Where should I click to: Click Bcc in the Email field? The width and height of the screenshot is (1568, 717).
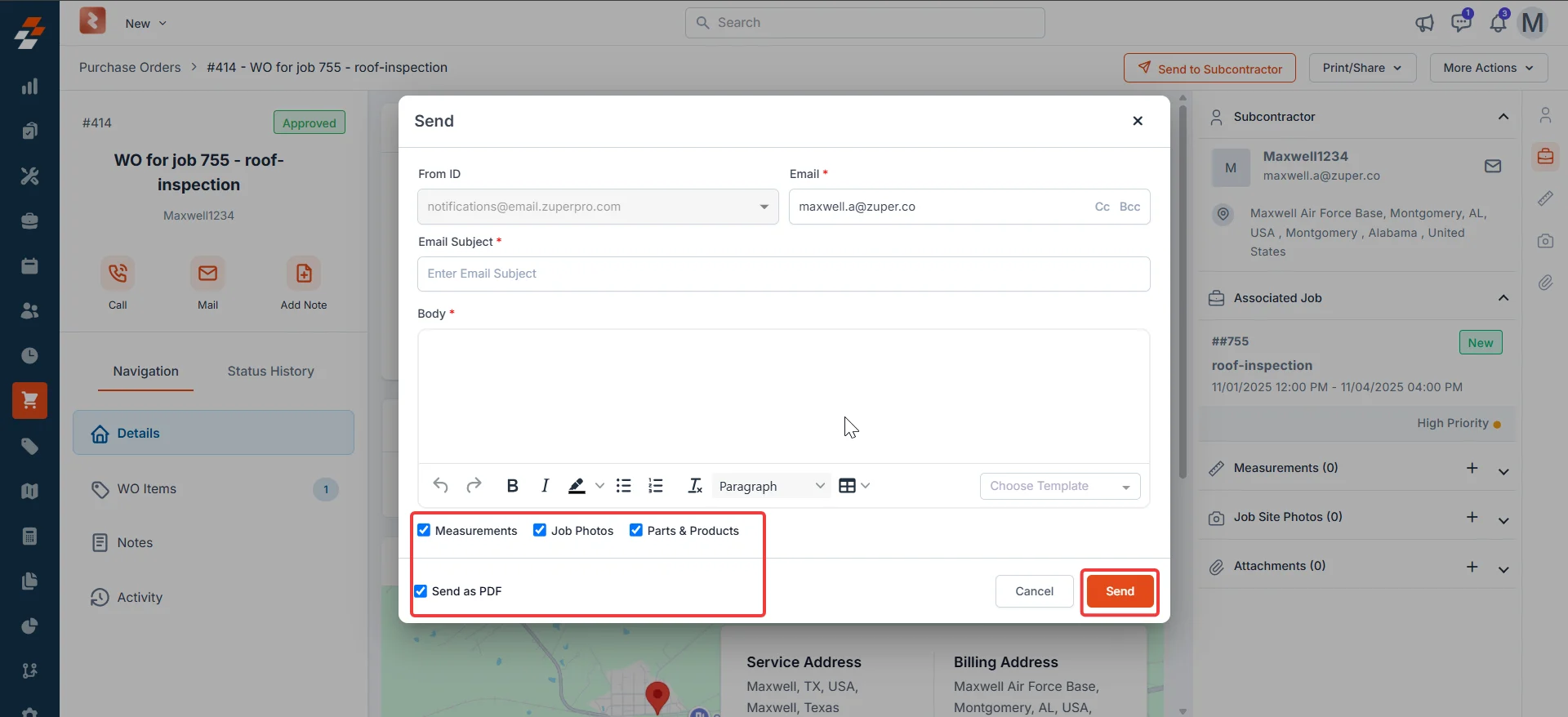(x=1129, y=207)
